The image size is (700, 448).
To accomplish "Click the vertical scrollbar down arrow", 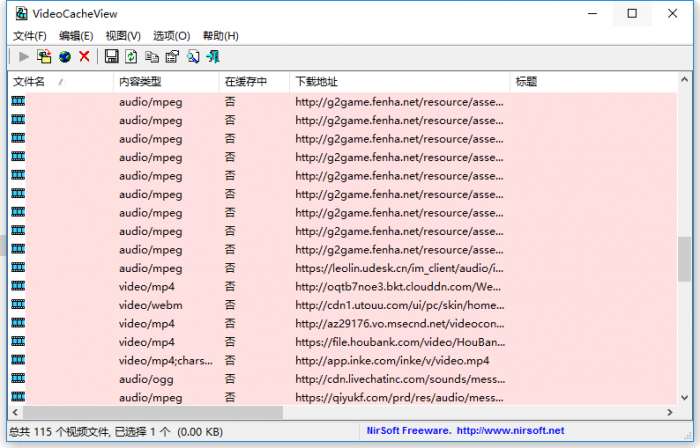I will [x=684, y=398].
